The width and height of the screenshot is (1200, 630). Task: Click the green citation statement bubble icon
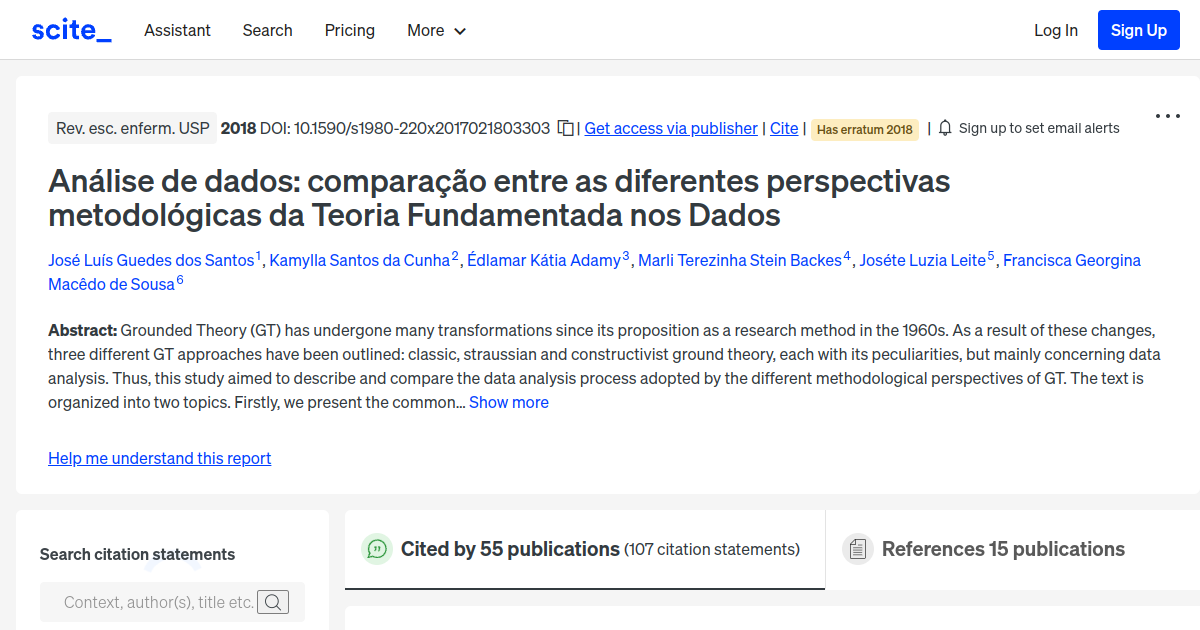click(x=376, y=549)
